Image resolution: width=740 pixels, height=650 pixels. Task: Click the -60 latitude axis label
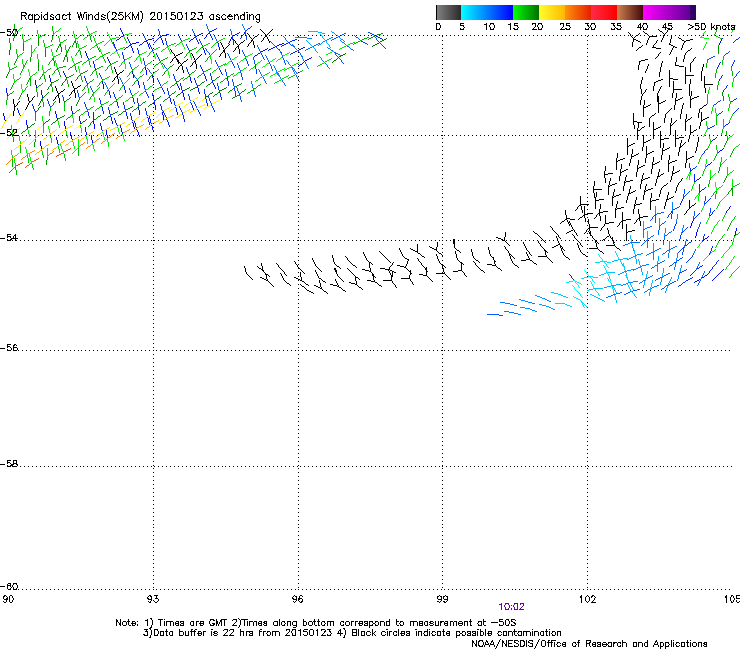[9, 586]
